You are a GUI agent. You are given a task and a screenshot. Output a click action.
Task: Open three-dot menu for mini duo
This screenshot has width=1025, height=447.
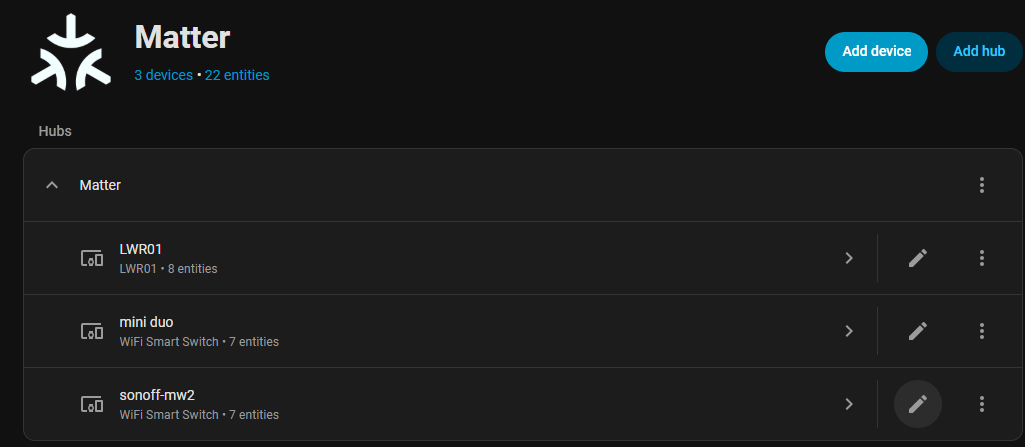pos(982,331)
